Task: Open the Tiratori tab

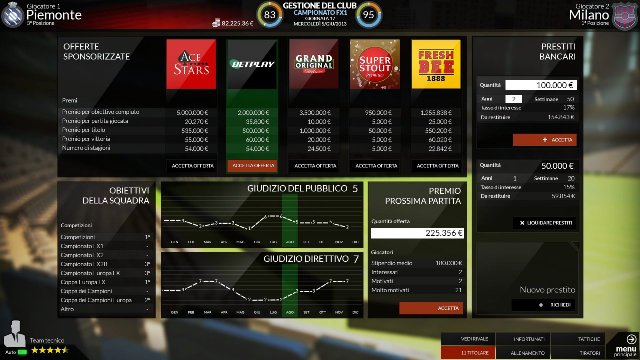Action: pos(578,353)
